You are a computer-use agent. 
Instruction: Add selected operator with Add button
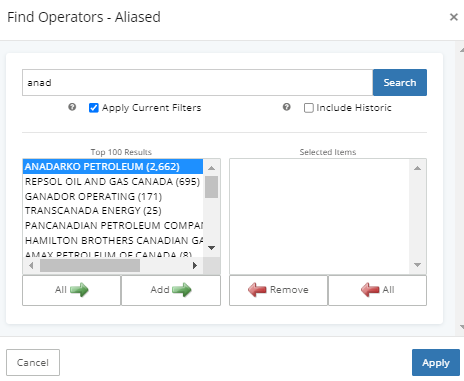coord(171,290)
